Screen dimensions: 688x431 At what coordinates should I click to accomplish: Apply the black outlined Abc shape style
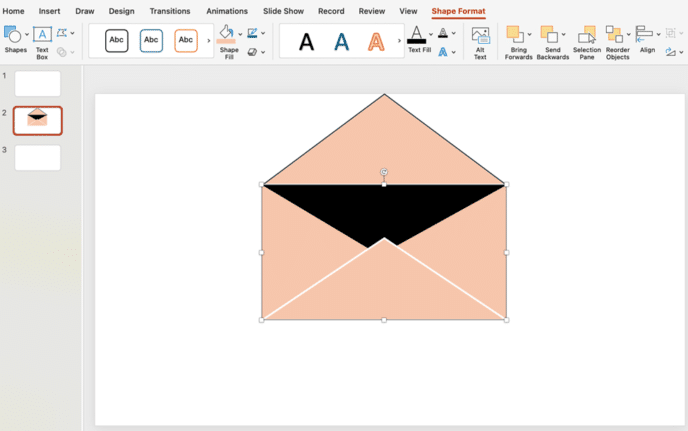tap(117, 41)
